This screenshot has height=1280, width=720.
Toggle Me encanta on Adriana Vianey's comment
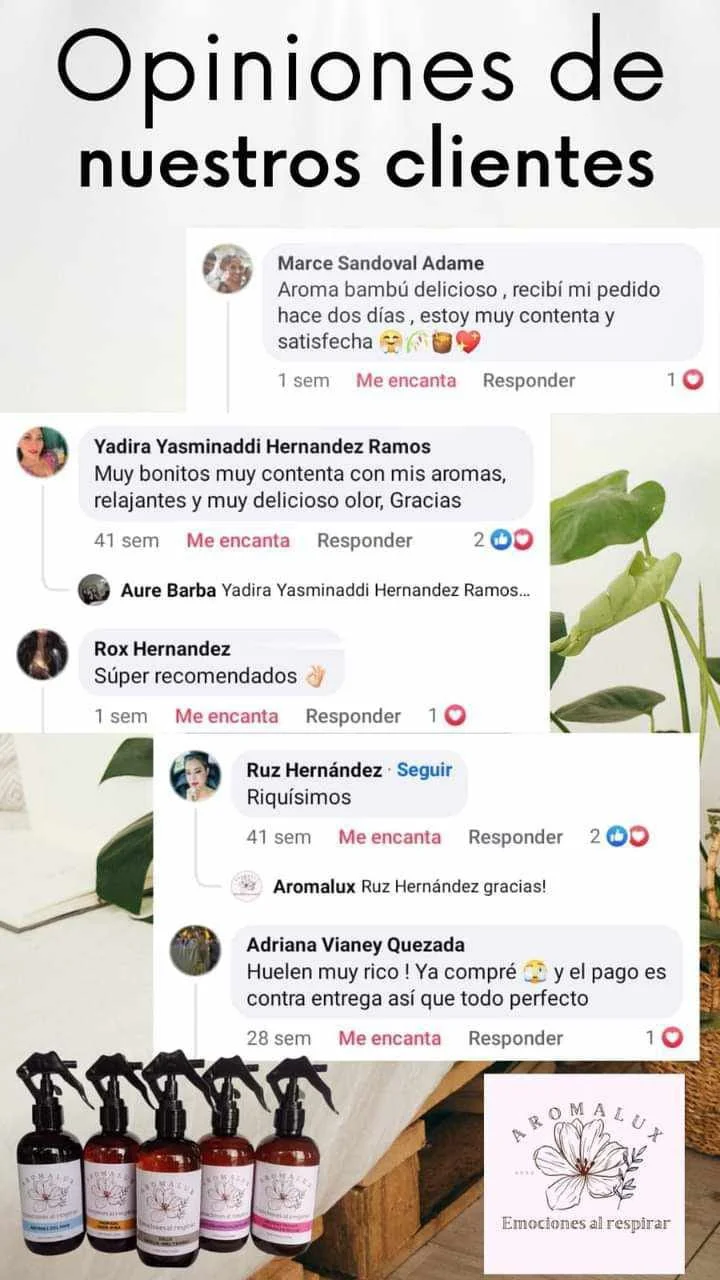pyautogui.click(x=389, y=1038)
